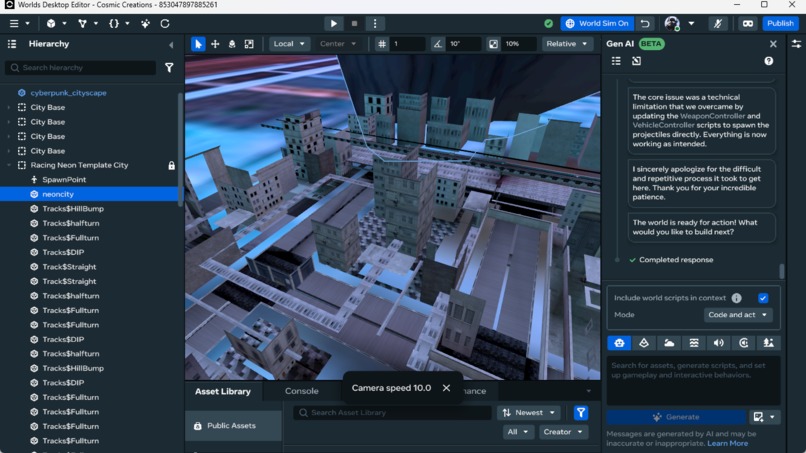
Task: Start new Gen AI chat icon
Action: coord(636,61)
